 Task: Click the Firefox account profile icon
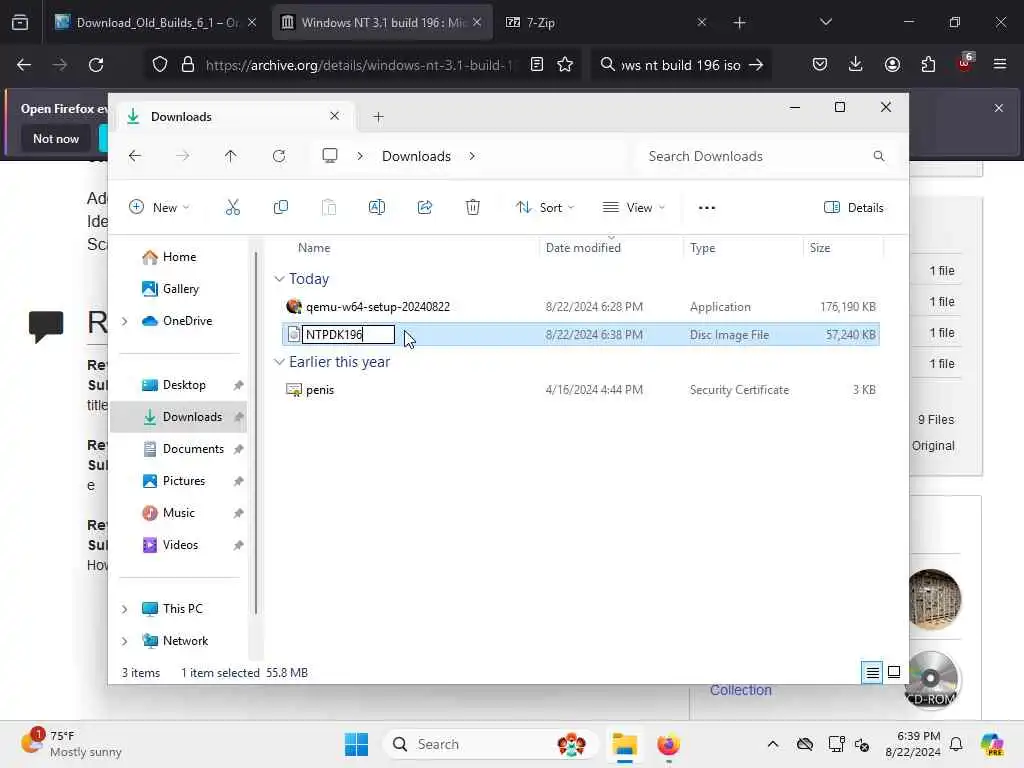tap(892, 65)
